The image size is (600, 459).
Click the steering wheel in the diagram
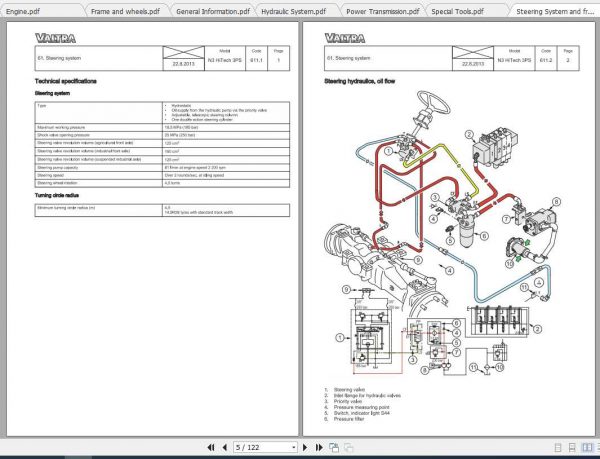click(434, 102)
